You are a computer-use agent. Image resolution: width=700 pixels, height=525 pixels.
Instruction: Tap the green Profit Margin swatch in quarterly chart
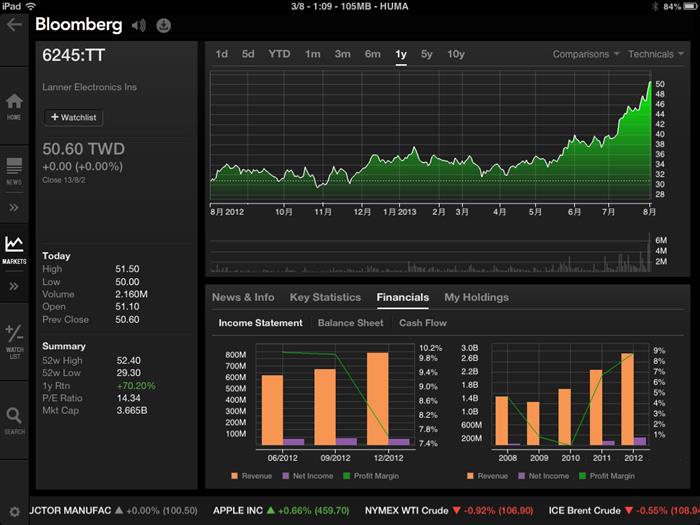pos(346,476)
